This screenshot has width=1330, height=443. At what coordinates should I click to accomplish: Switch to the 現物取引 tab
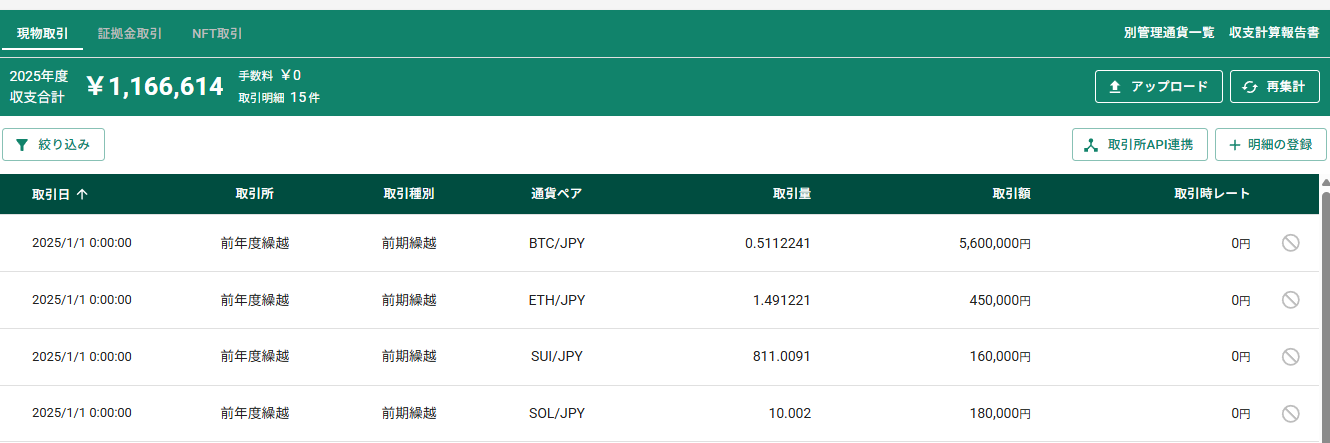pyautogui.click(x=43, y=33)
